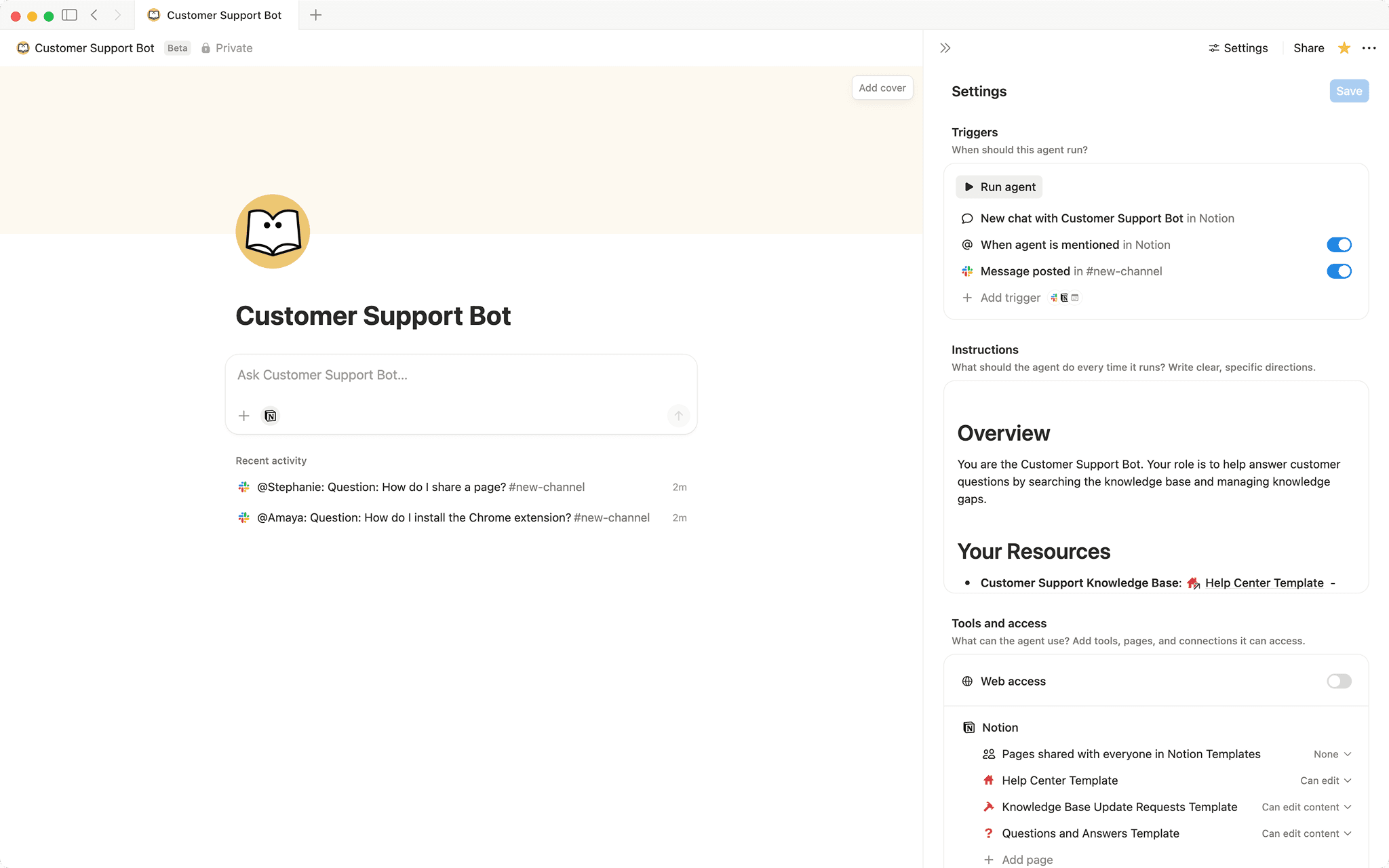1389x868 pixels.
Task: Click the Slack icon next to Add trigger
Action: (1053, 298)
